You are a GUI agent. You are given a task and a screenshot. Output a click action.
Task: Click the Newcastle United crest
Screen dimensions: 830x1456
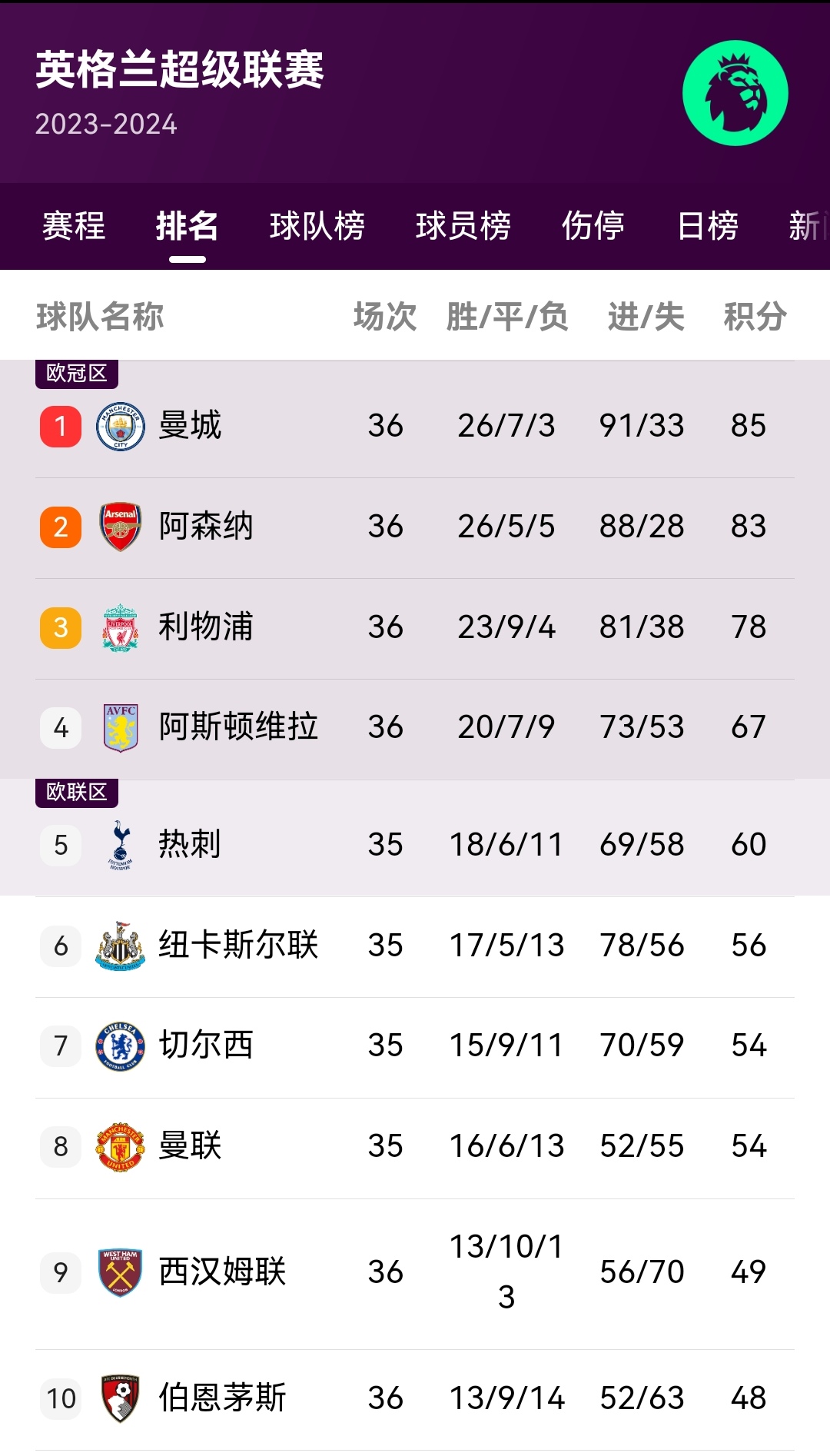click(x=121, y=946)
